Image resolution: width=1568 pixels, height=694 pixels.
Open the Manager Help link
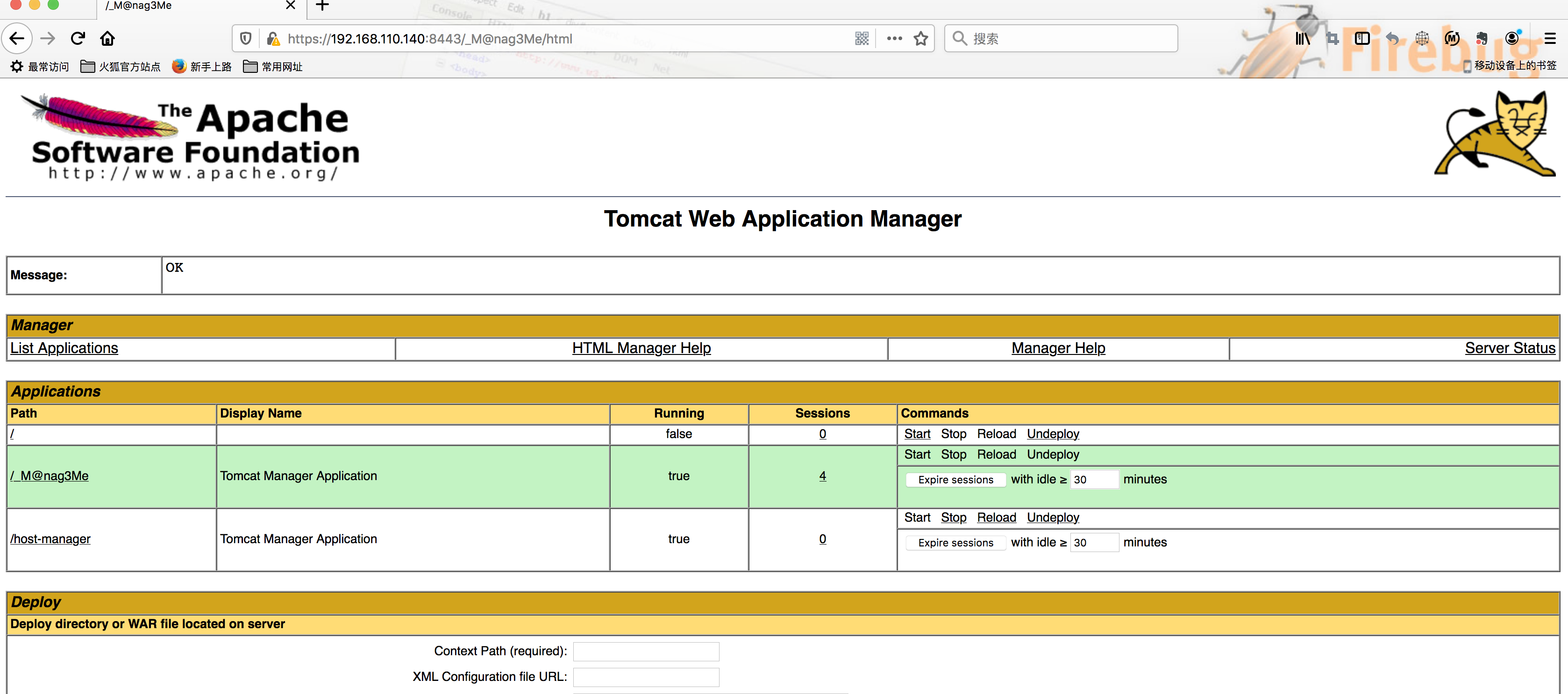click(x=1058, y=348)
